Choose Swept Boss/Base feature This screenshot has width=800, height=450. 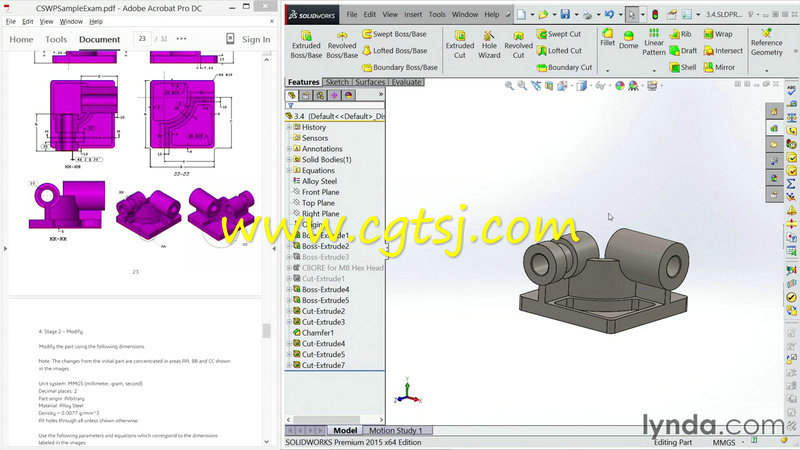(394, 34)
